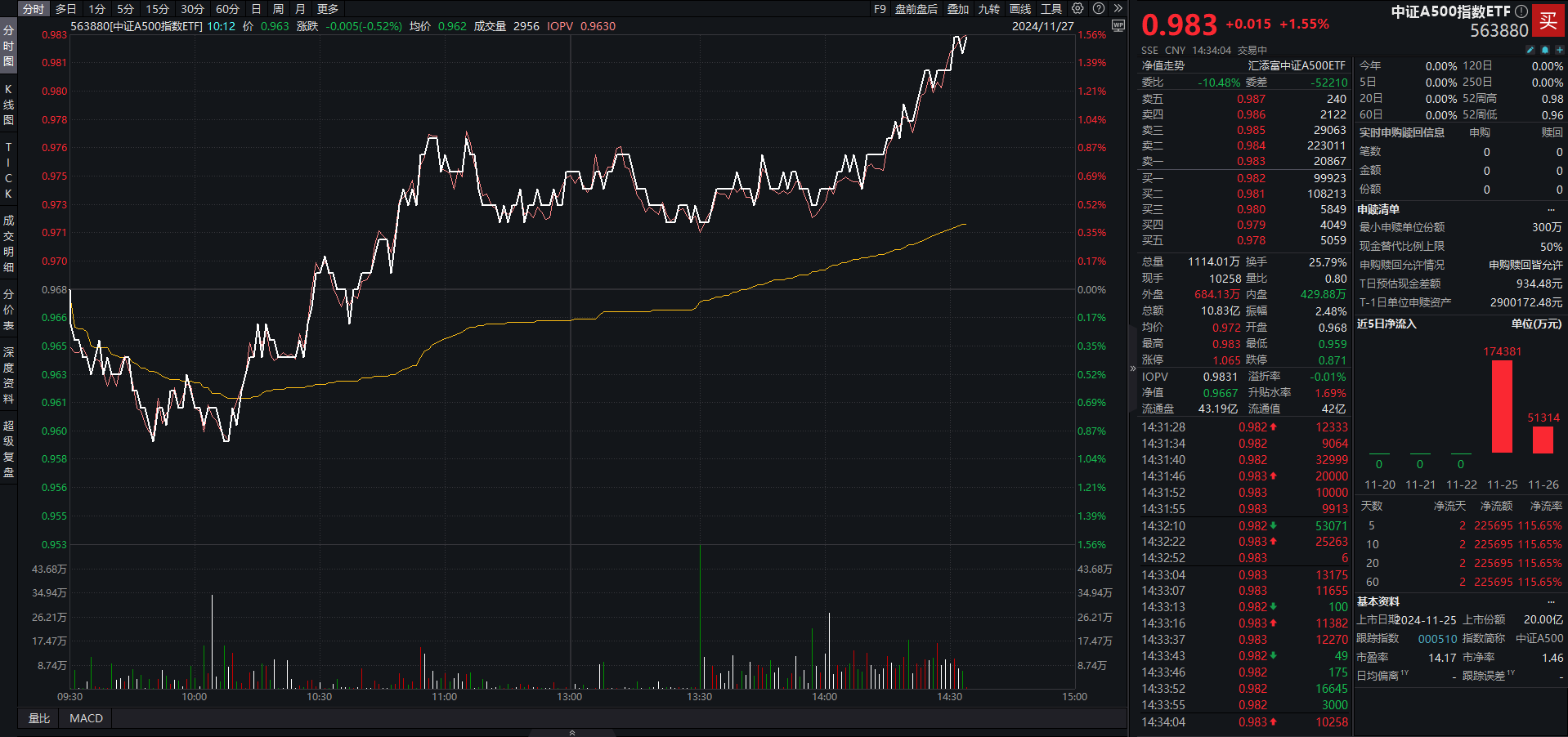
Task: Enable the 九转 indicator
Action: point(989,9)
